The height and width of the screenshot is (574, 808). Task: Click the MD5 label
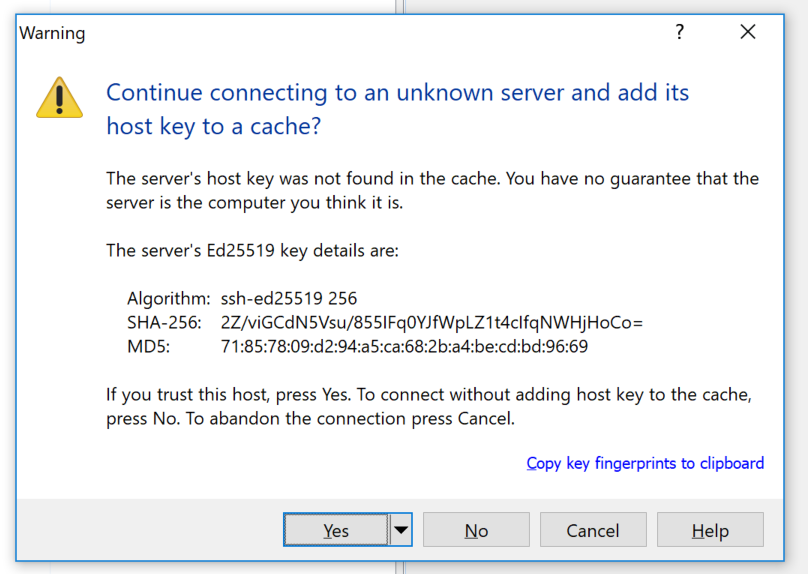[149, 347]
